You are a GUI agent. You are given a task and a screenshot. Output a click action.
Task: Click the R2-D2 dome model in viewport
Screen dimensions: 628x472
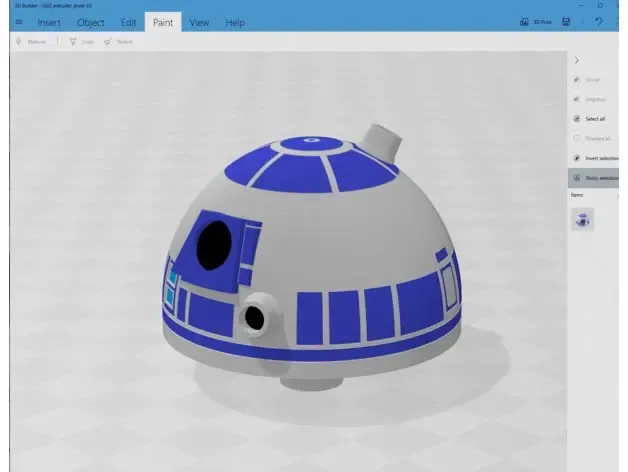[312, 256]
